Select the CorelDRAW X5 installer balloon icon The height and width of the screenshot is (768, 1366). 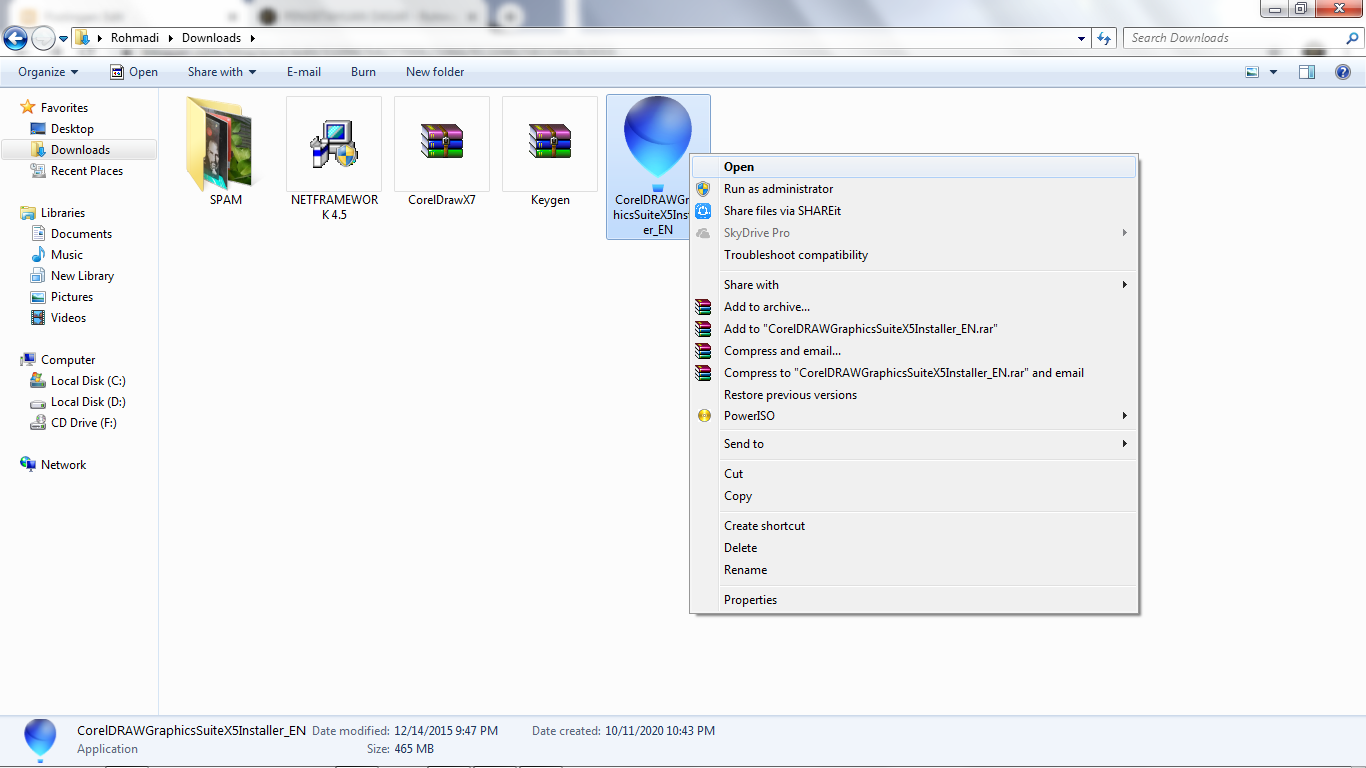pyautogui.click(x=658, y=144)
